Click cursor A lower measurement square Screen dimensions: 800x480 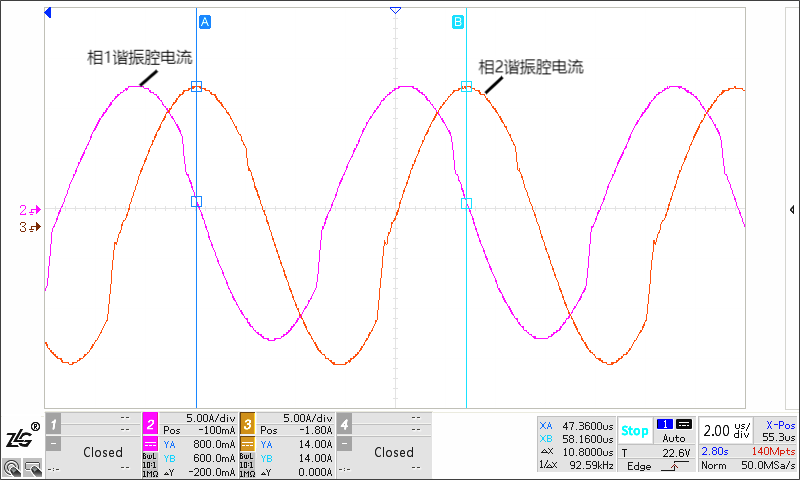pyautogui.click(x=196, y=201)
